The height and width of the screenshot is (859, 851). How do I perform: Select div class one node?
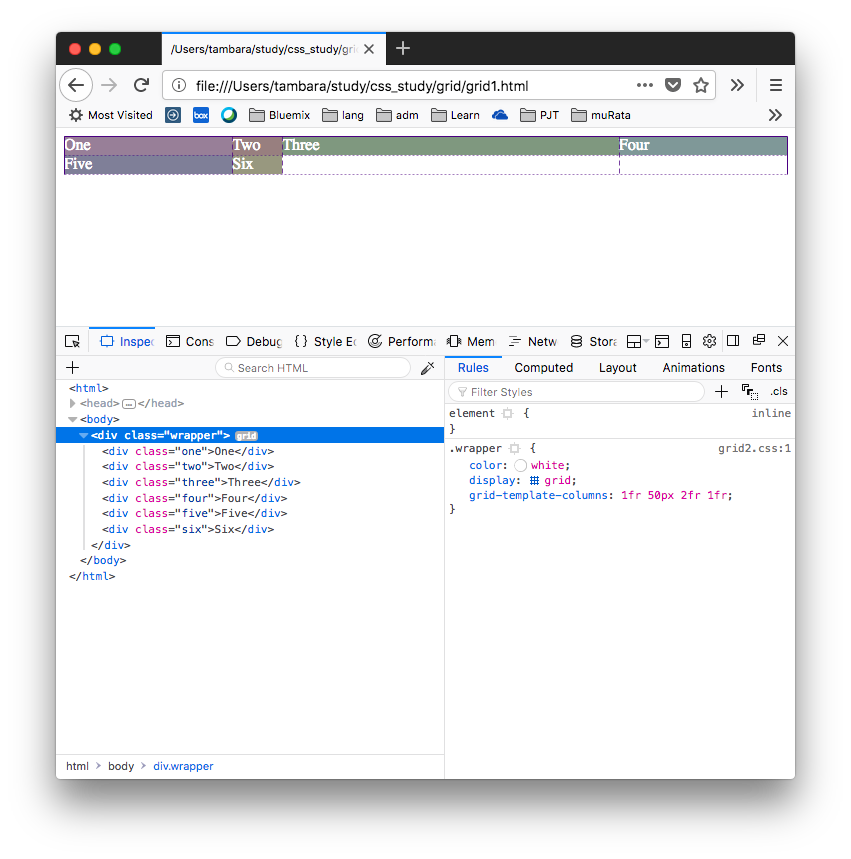pos(188,451)
